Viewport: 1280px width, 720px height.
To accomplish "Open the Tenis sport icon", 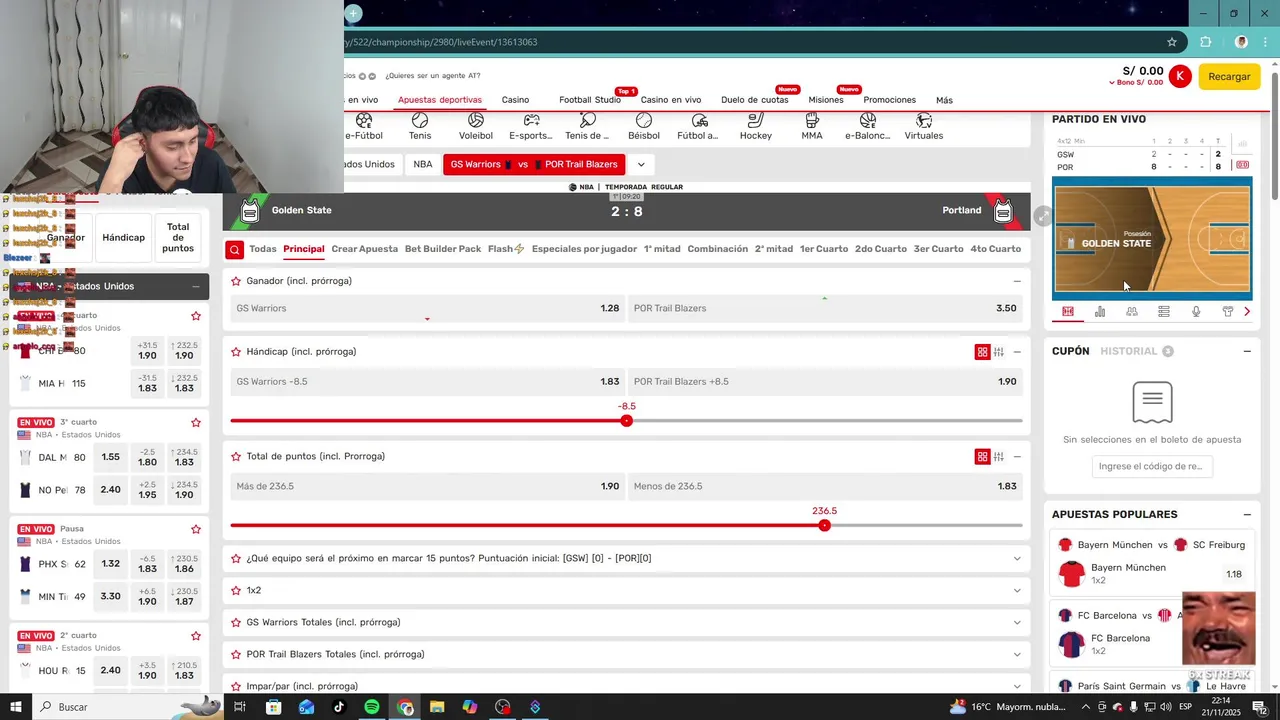I will coord(420,126).
